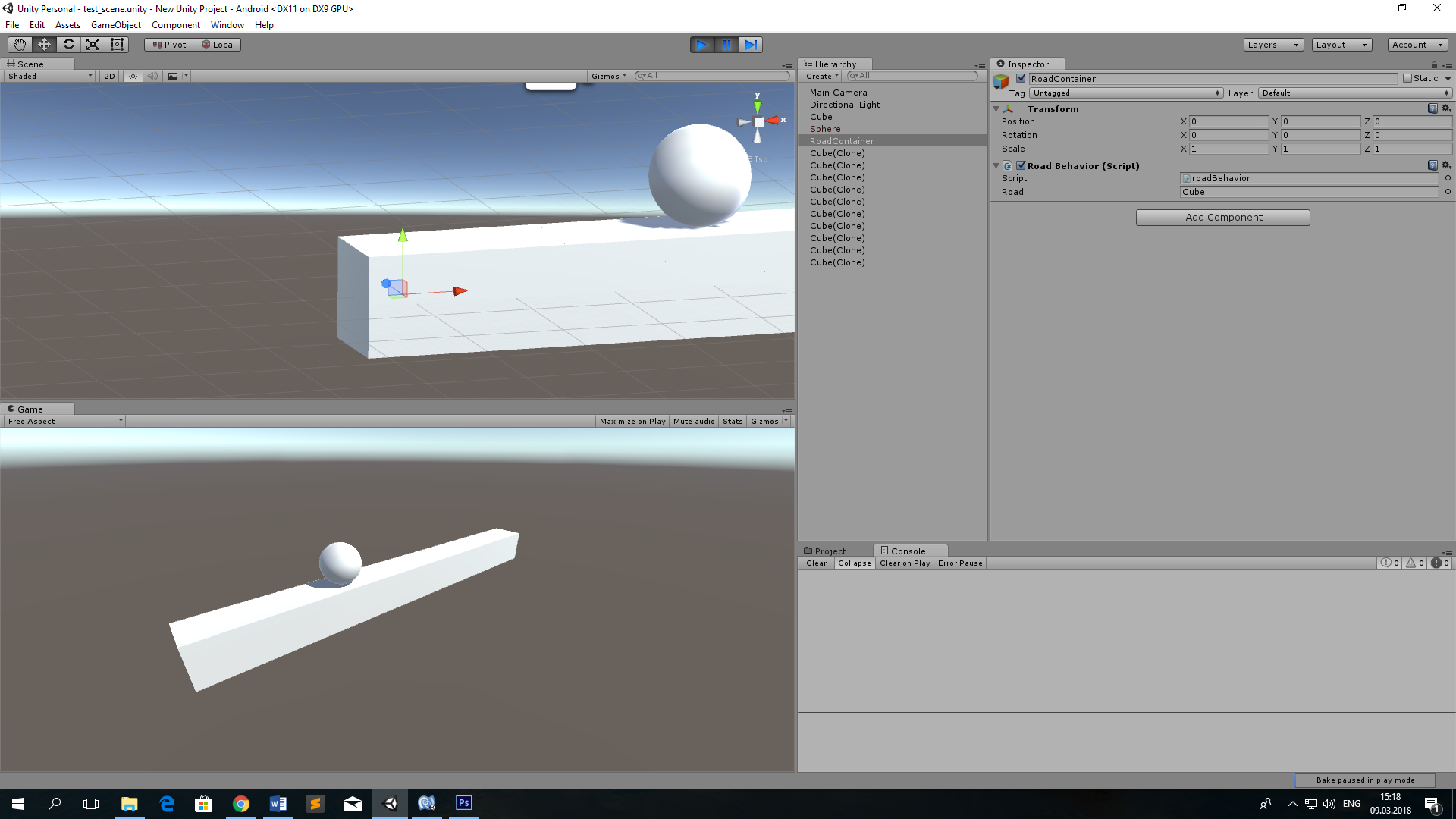
Task: Toggle the 2D view mode icon
Action: point(110,75)
